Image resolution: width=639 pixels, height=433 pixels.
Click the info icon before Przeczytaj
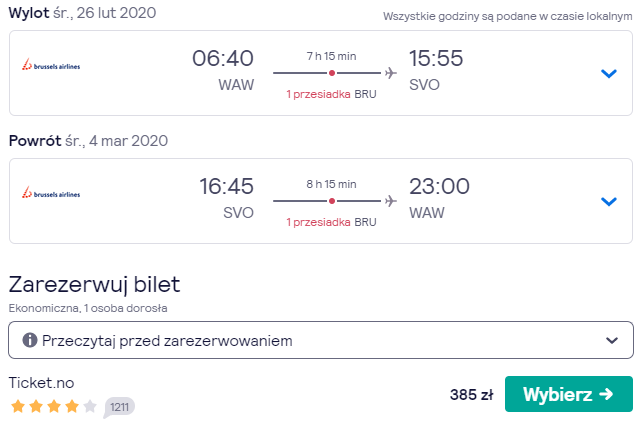(x=30, y=340)
